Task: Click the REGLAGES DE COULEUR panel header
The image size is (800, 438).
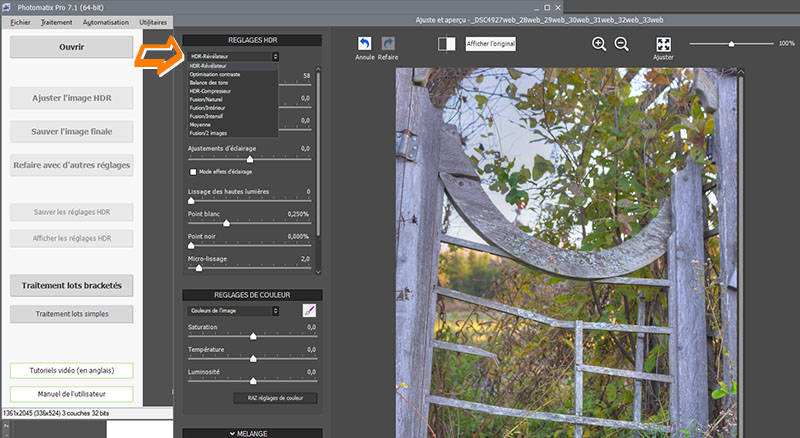Action: [x=252, y=295]
